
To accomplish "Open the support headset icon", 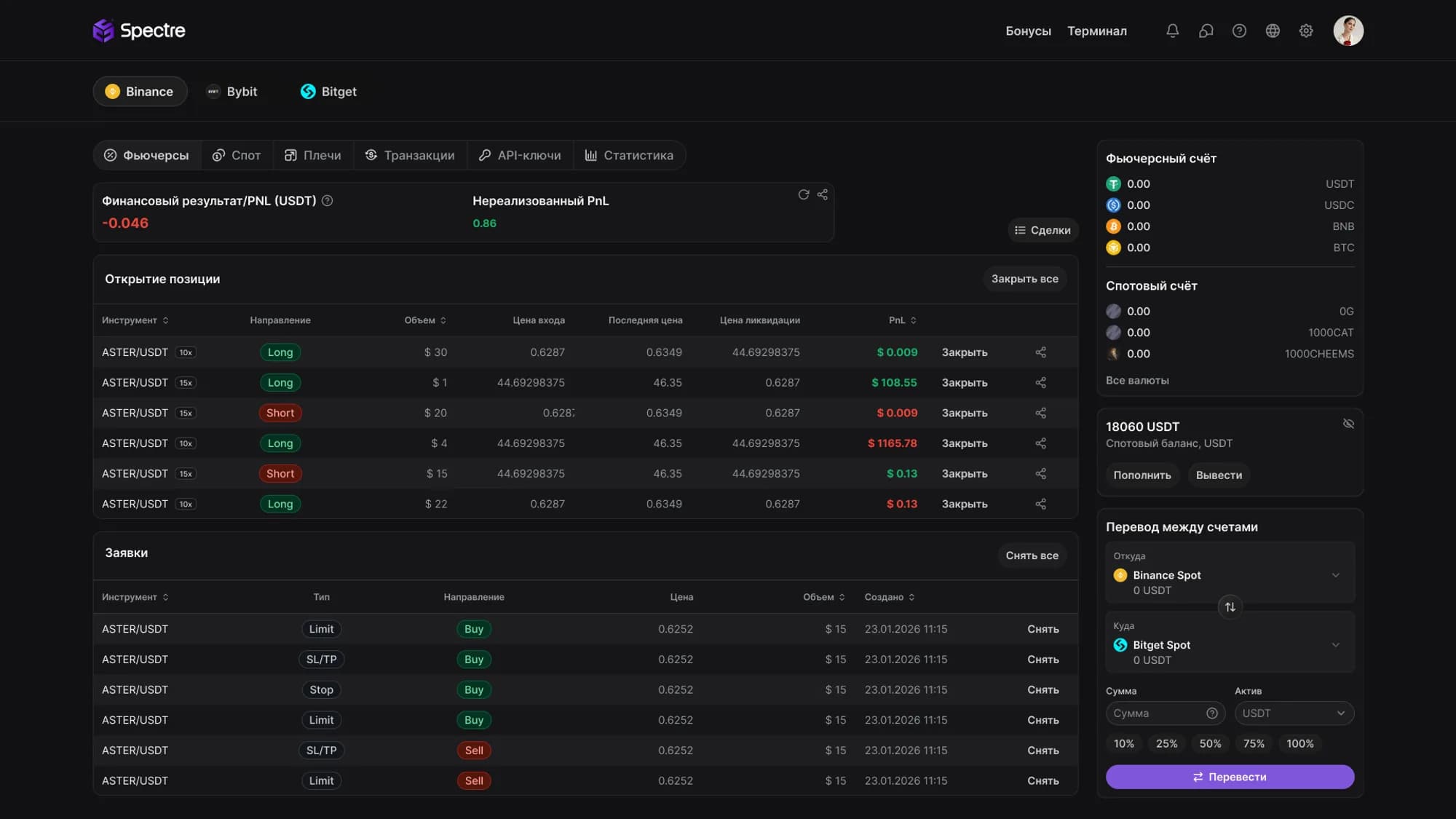I will coord(1206,31).
